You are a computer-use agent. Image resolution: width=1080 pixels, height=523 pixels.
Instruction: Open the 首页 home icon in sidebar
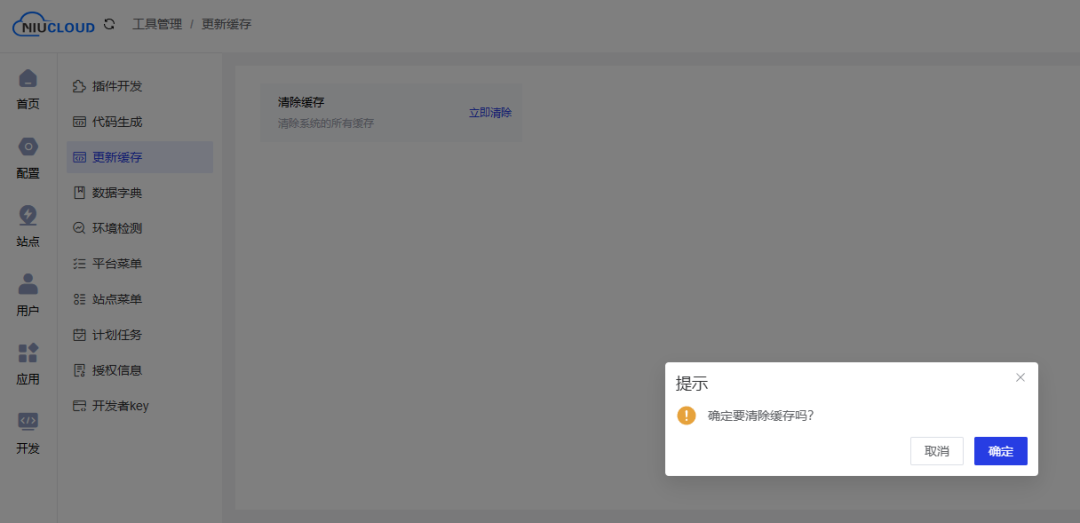coord(28,79)
